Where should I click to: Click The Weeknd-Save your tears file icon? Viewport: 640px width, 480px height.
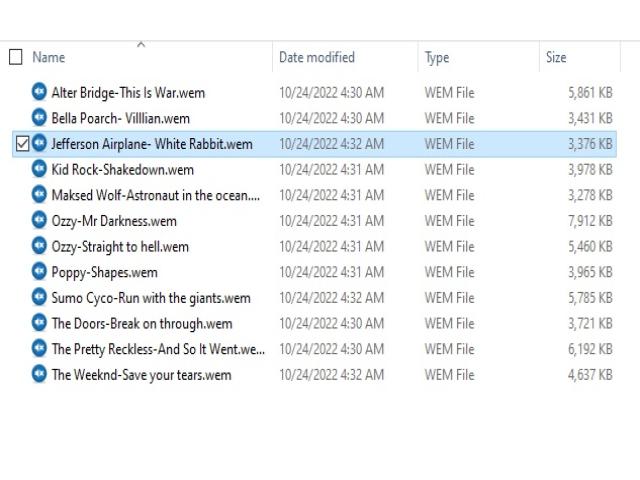39,374
